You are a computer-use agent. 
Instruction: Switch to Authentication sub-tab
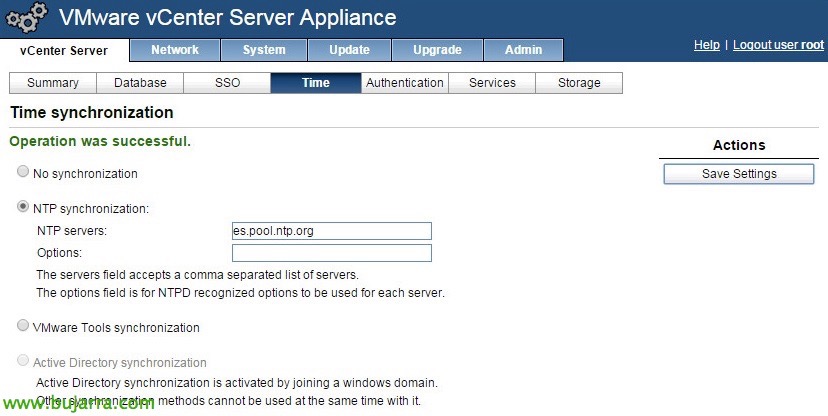405,83
